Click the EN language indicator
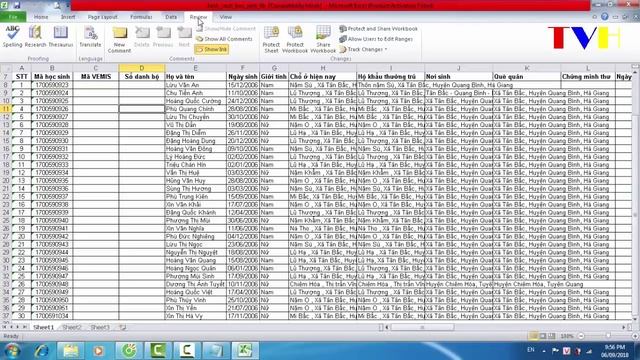This screenshot has width=640, height=360. click(x=531, y=350)
